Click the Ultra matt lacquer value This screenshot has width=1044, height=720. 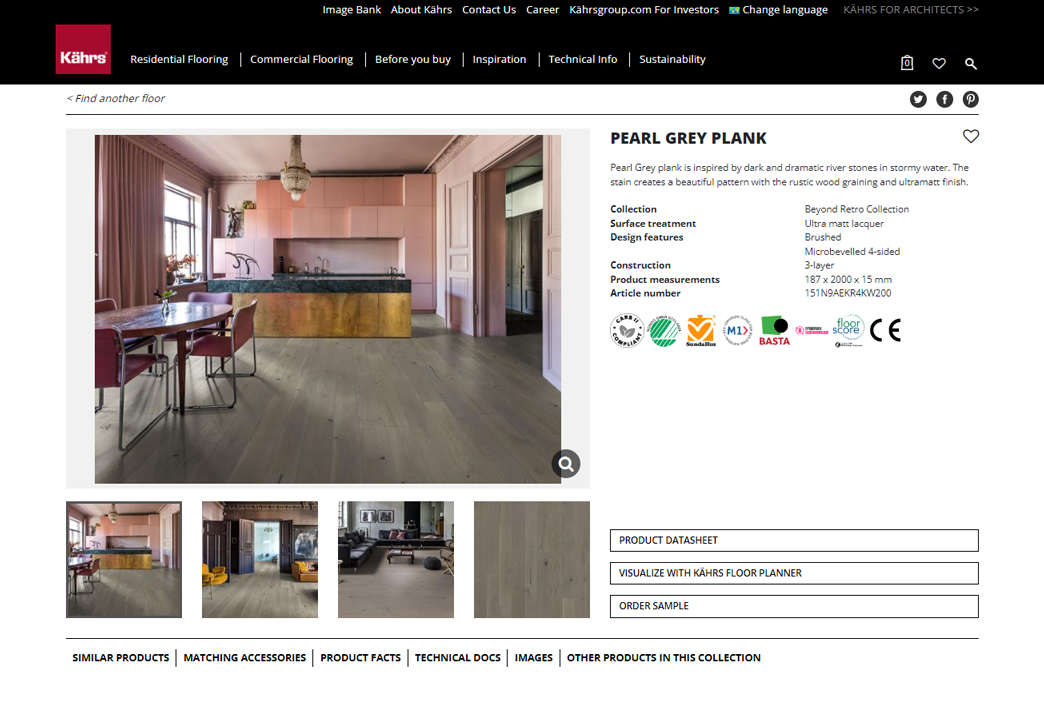click(x=844, y=224)
